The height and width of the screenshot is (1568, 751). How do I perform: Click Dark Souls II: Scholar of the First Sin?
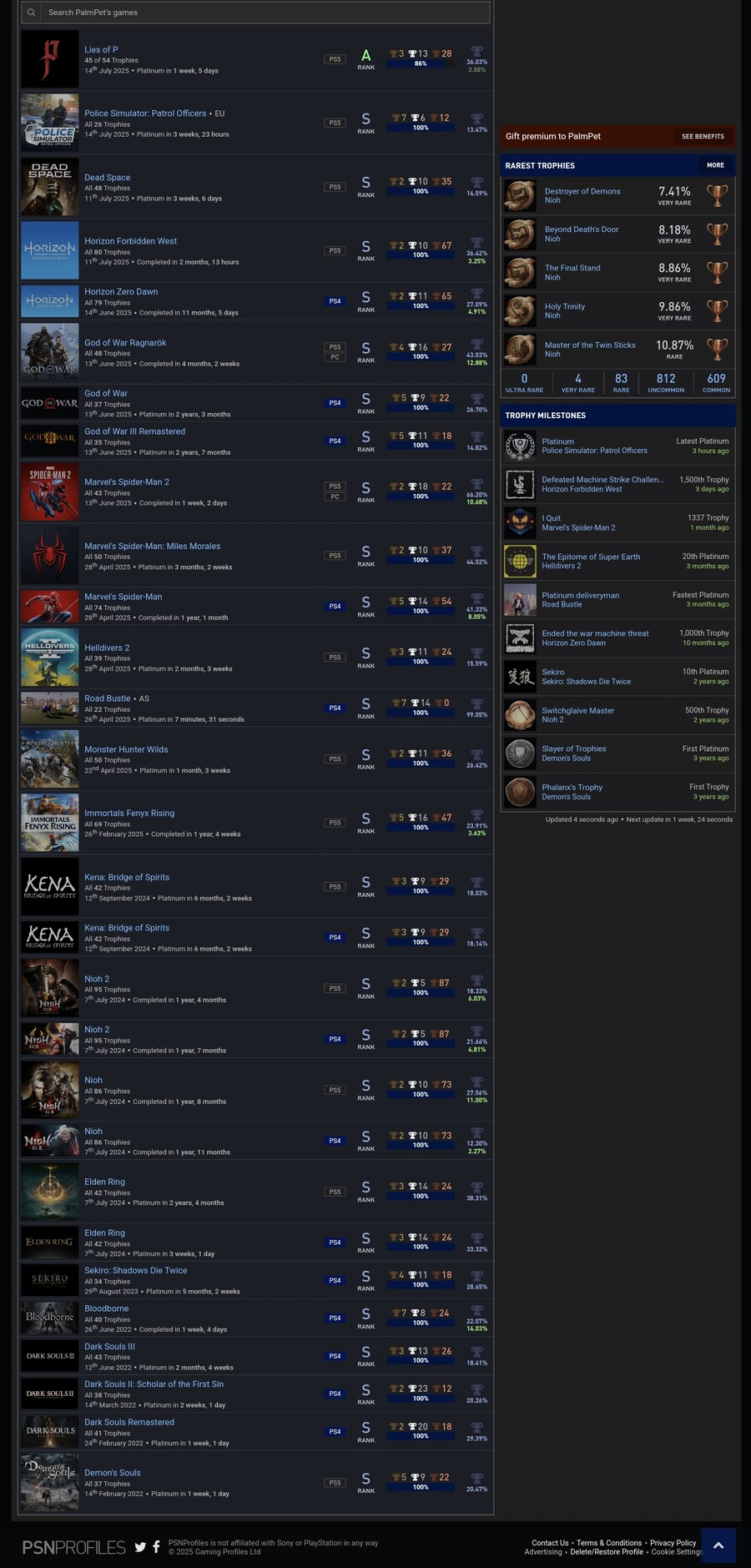[x=154, y=1384]
